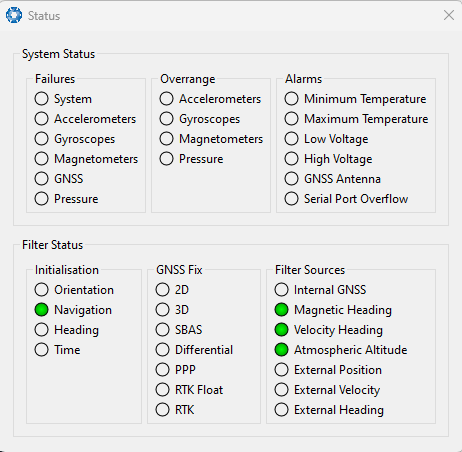
Task: Click the Pressure overrange indicator
Action: tap(166, 159)
